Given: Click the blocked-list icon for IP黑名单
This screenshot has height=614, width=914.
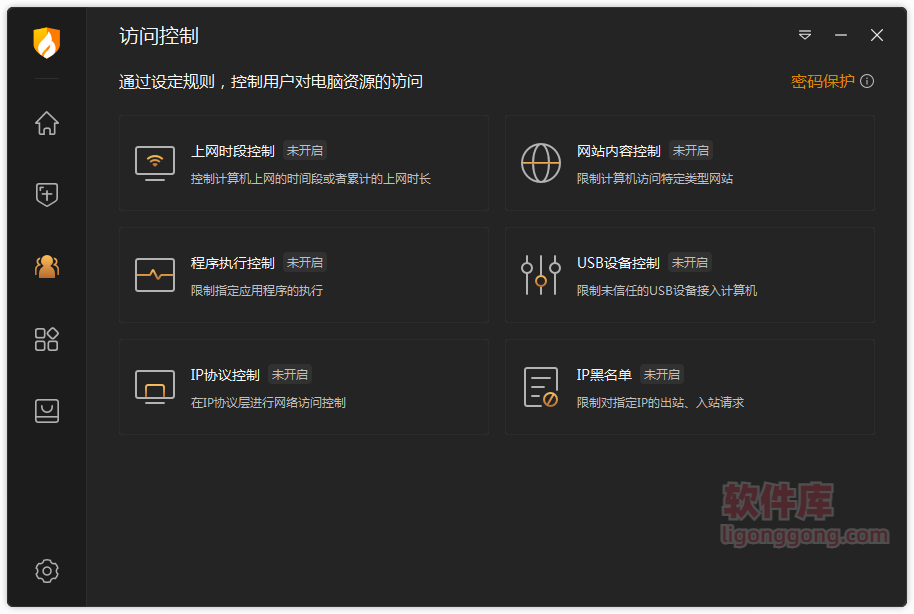Looking at the screenshot, I should coord(541,387).
